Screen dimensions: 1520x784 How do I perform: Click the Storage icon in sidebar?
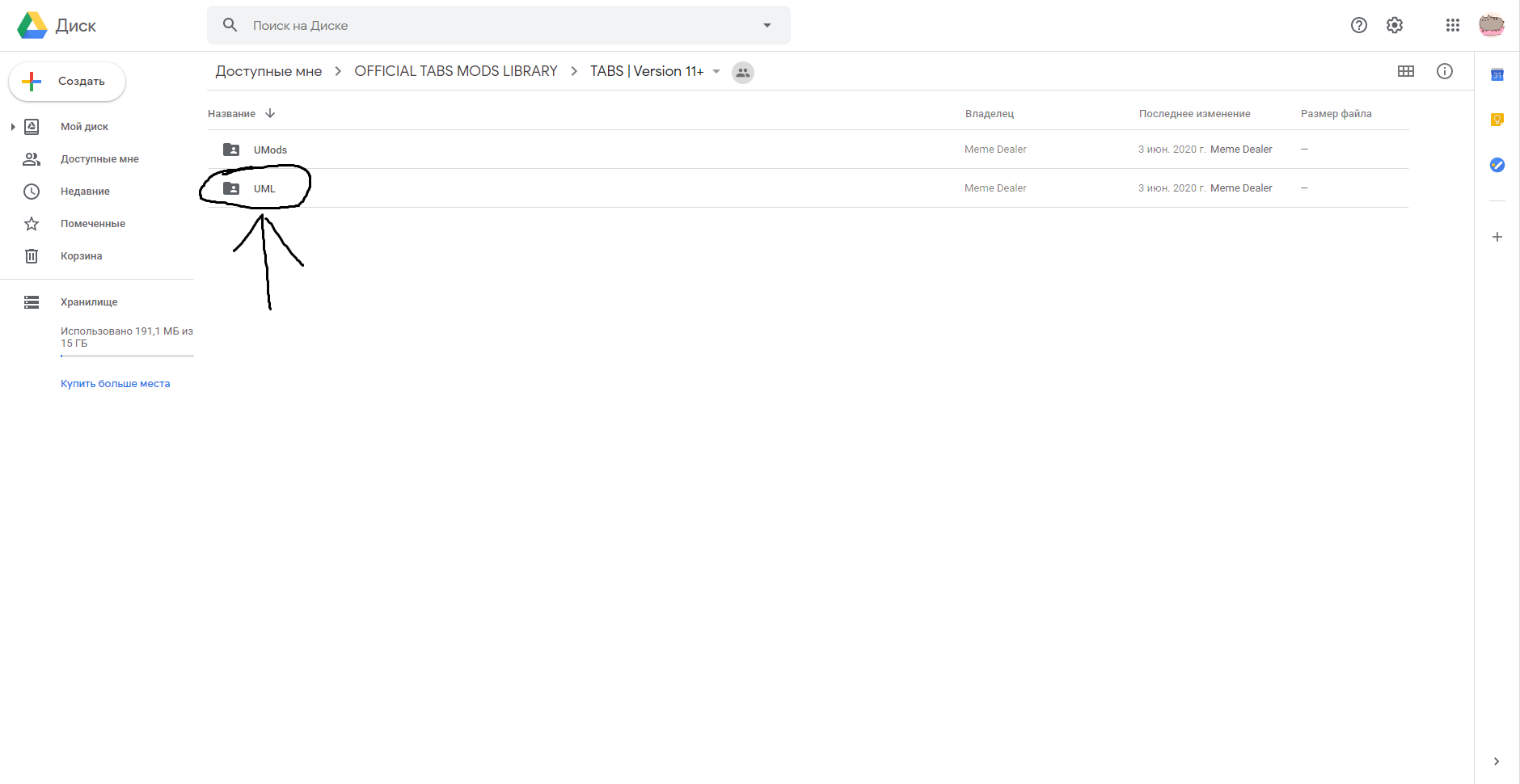click(32, 302)
